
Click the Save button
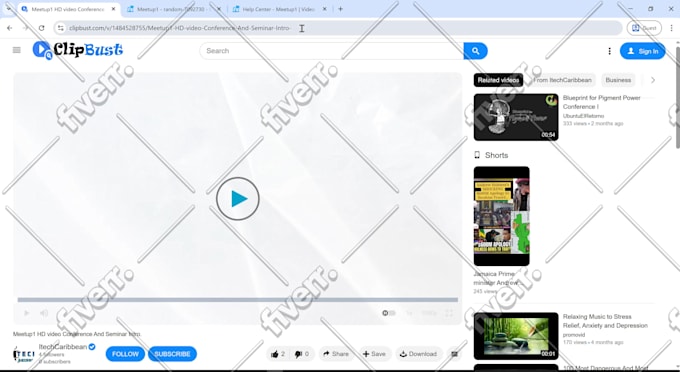click(x=374, y=354)
